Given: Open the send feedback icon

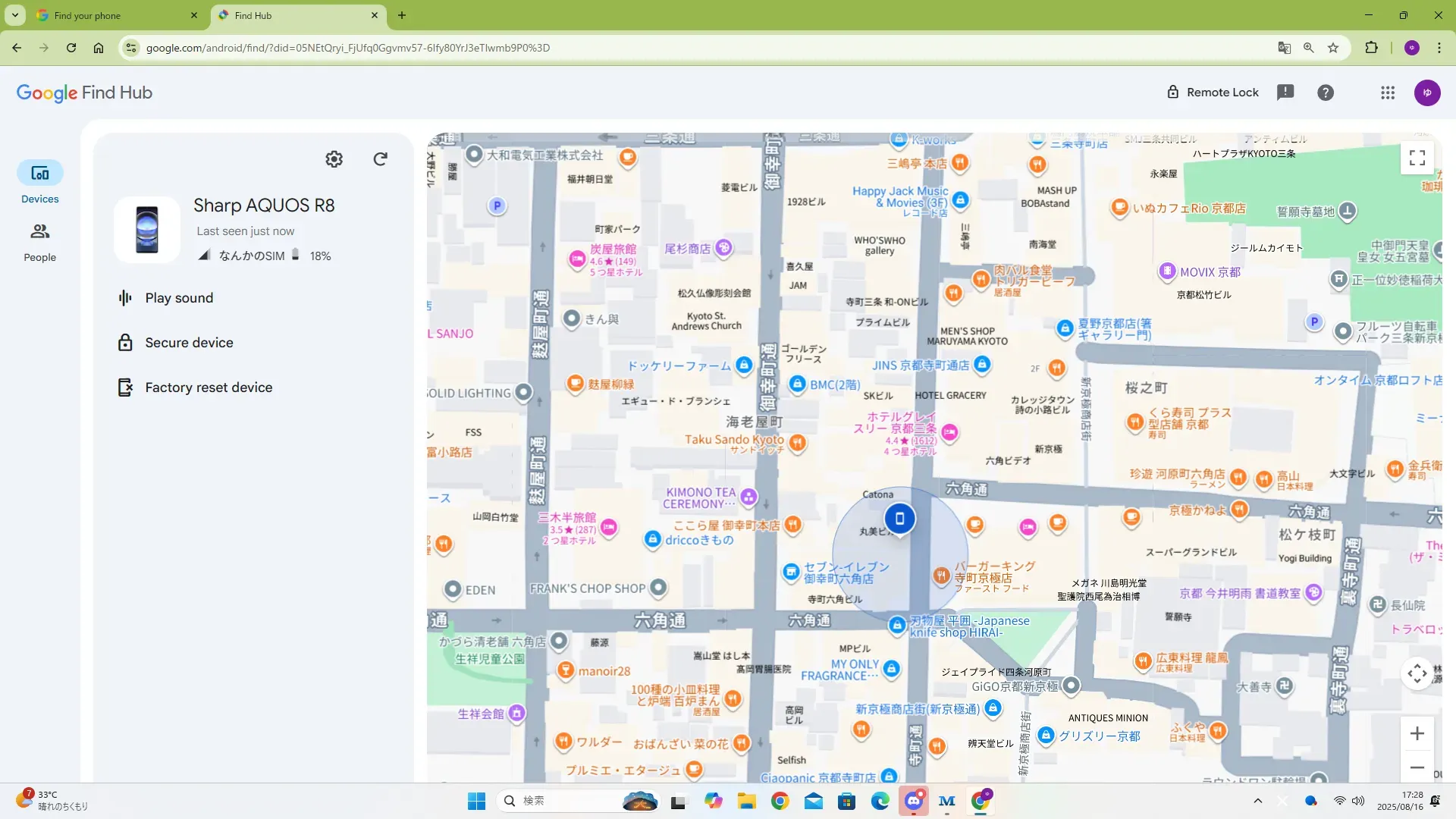Looking at the screenshot, I should click(x=1285, y=93).
